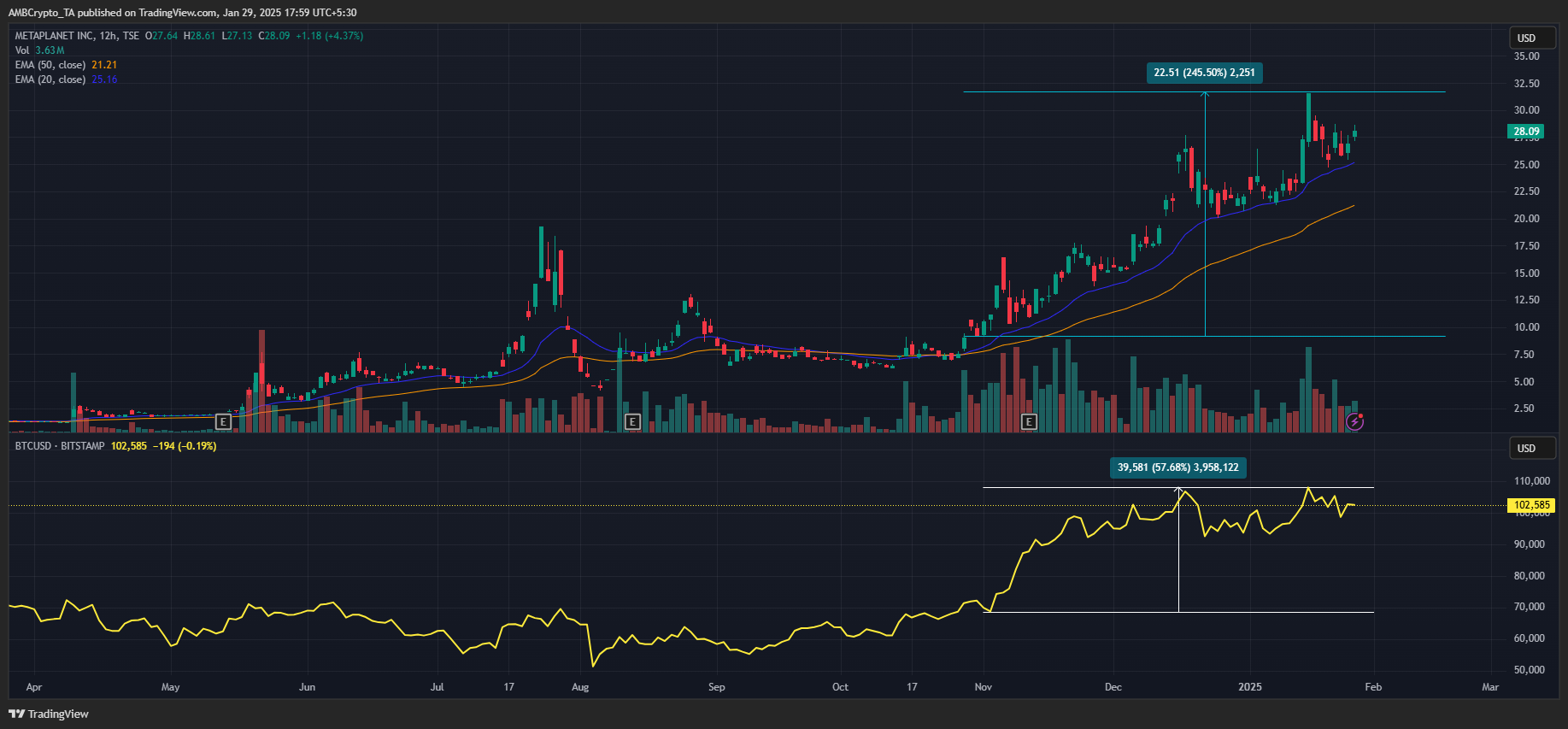Viewport: 1568px width, 729px height.
Task: Click the 70,000 BTC axis label
Action: pos(1530,607)
